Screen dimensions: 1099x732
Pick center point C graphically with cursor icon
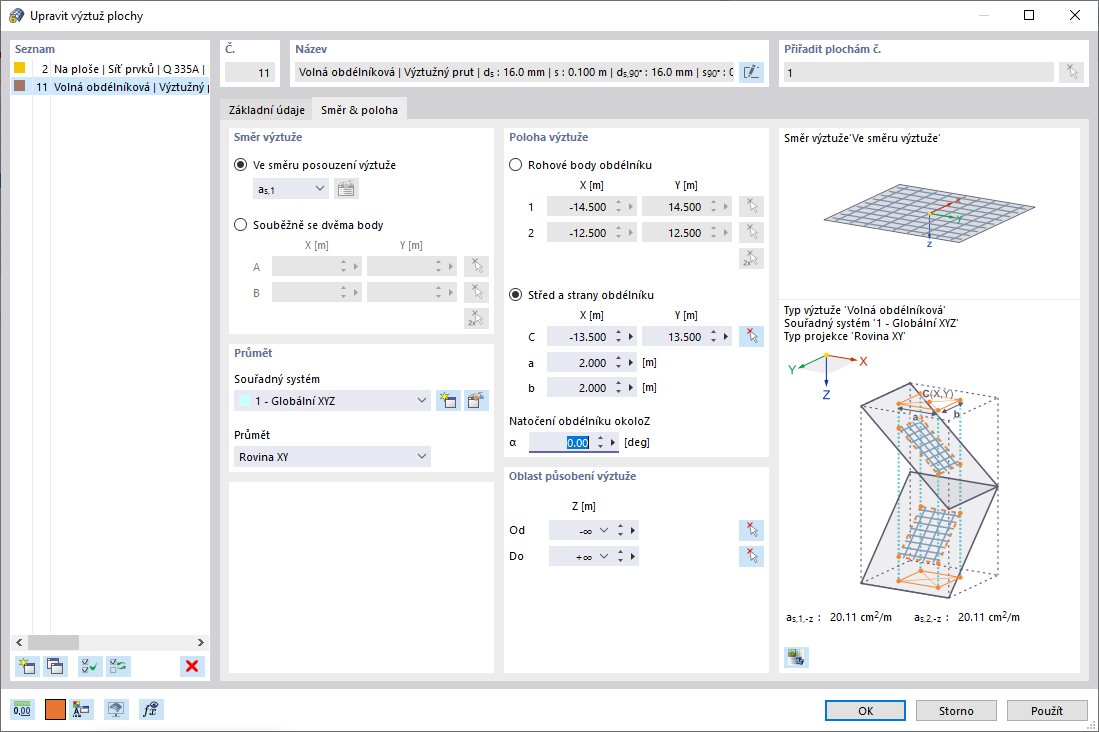point(751,337)
